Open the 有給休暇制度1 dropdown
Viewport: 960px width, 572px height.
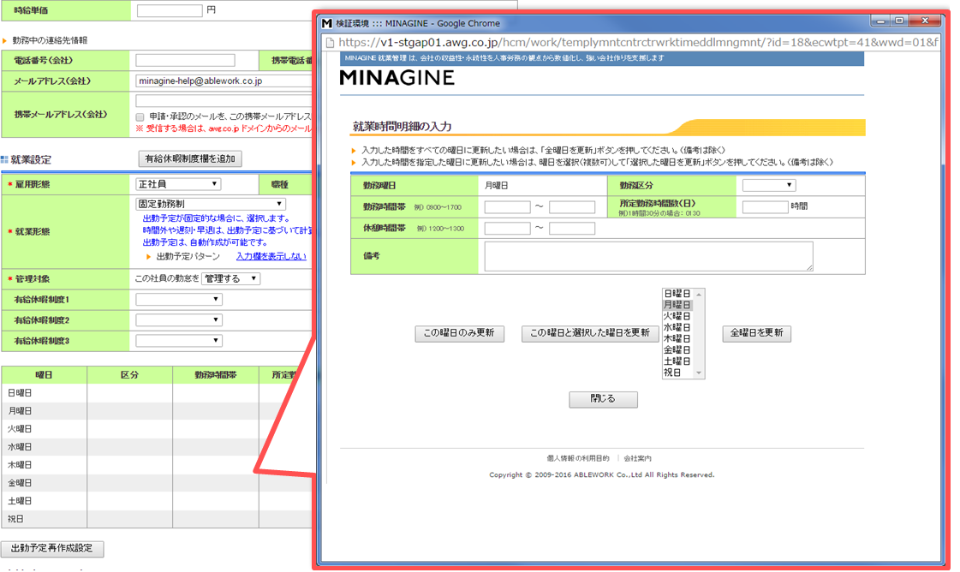coord(179,299)
